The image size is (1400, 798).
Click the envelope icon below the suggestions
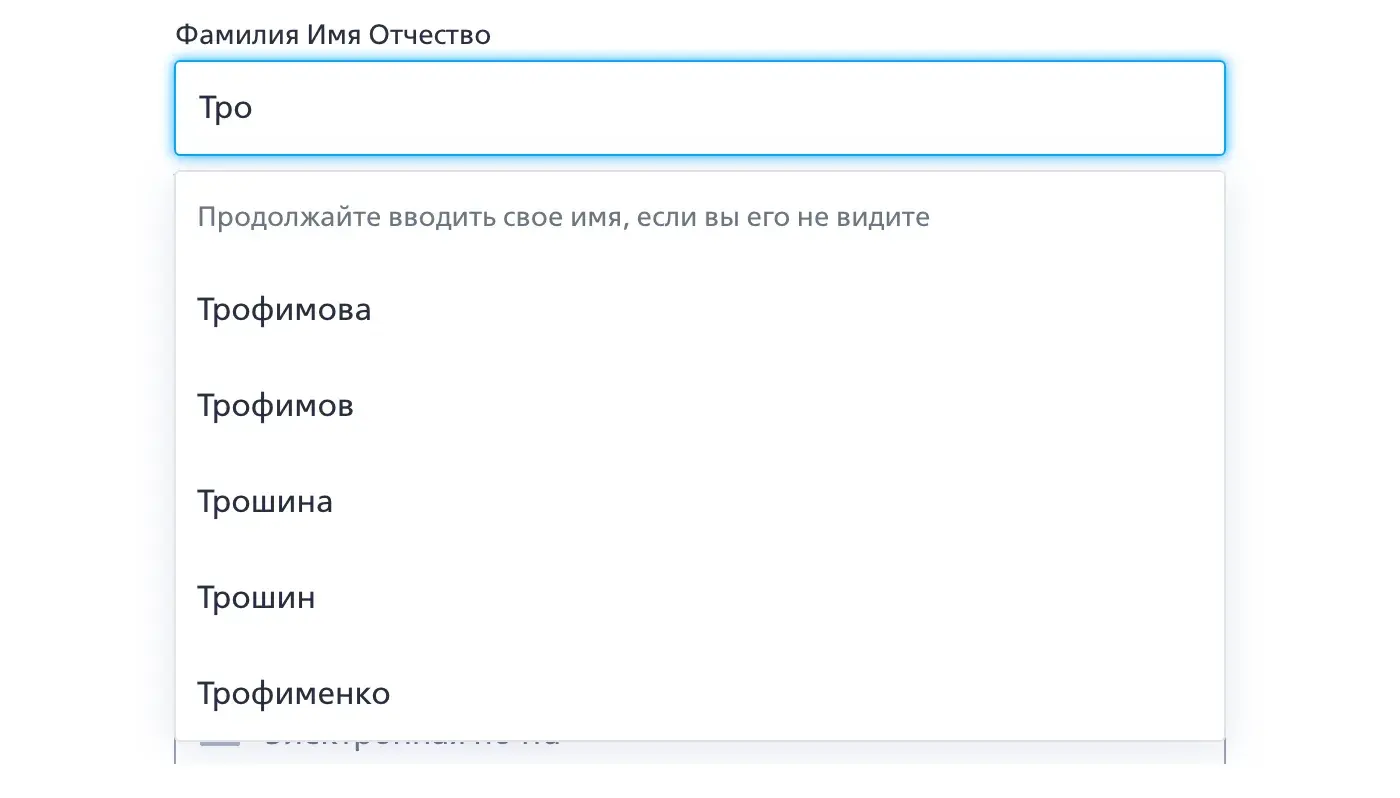(220, 743)
